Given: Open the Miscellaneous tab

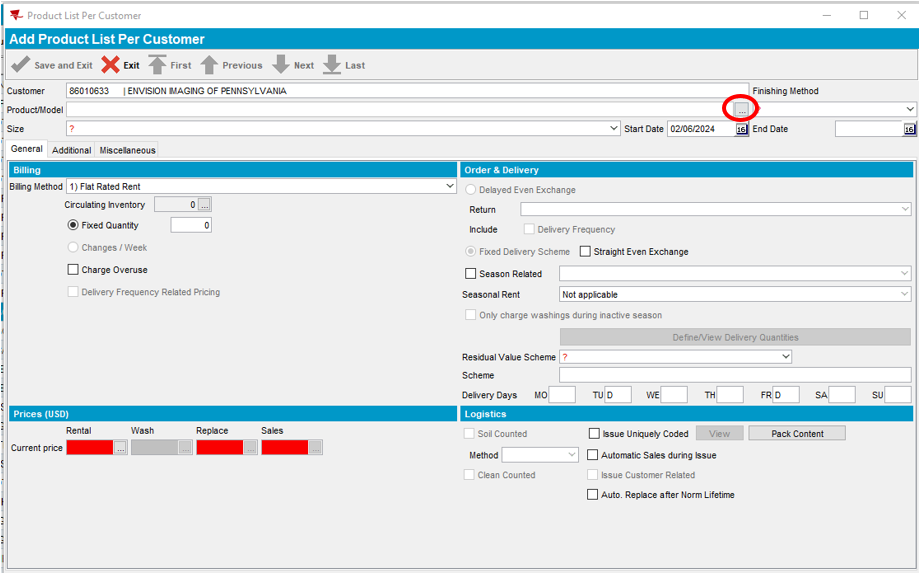Looking at the screenshot, I should [127, 150].
